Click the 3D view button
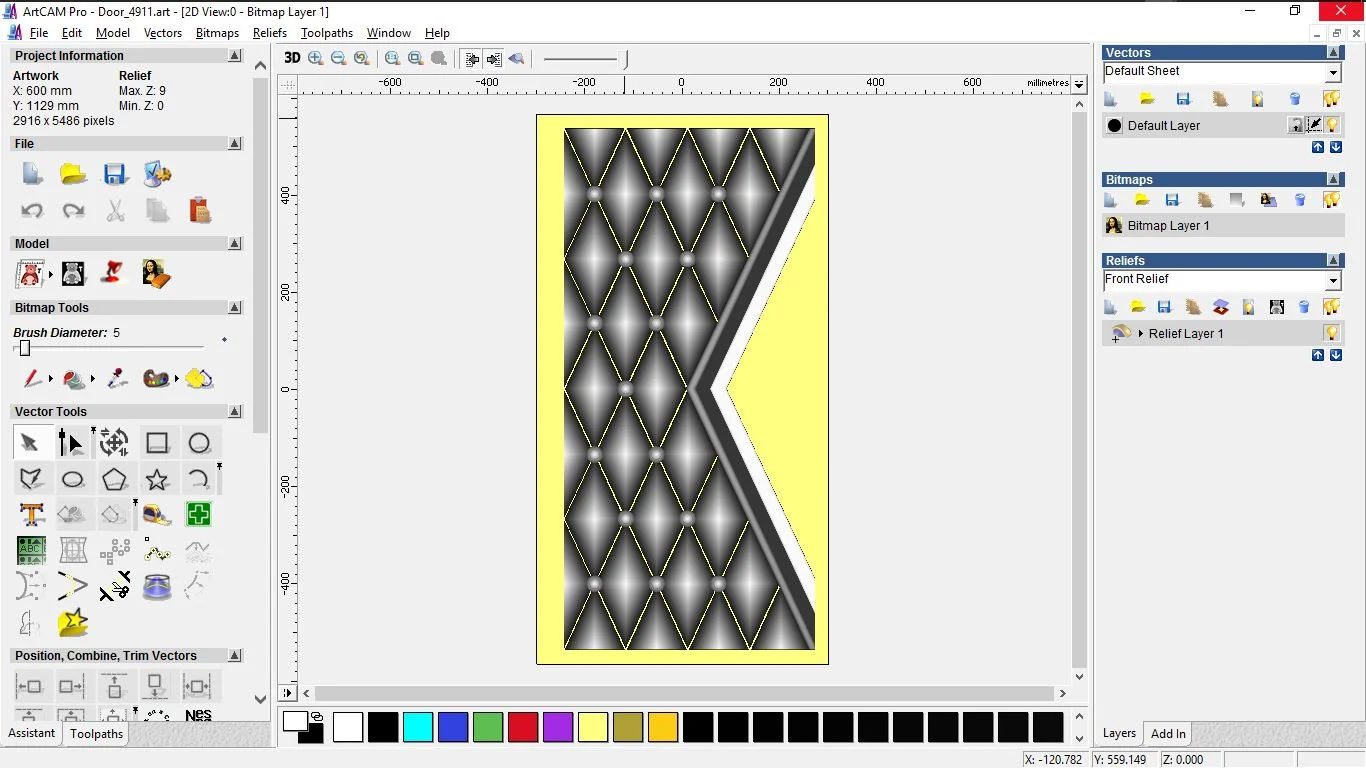1366x768 pixels. 292,58
